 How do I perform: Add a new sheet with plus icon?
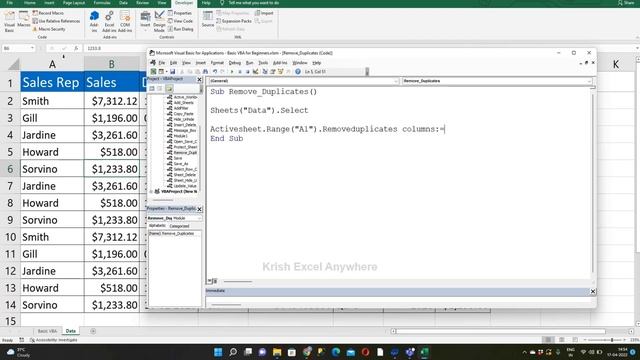(x=93, y=331)
